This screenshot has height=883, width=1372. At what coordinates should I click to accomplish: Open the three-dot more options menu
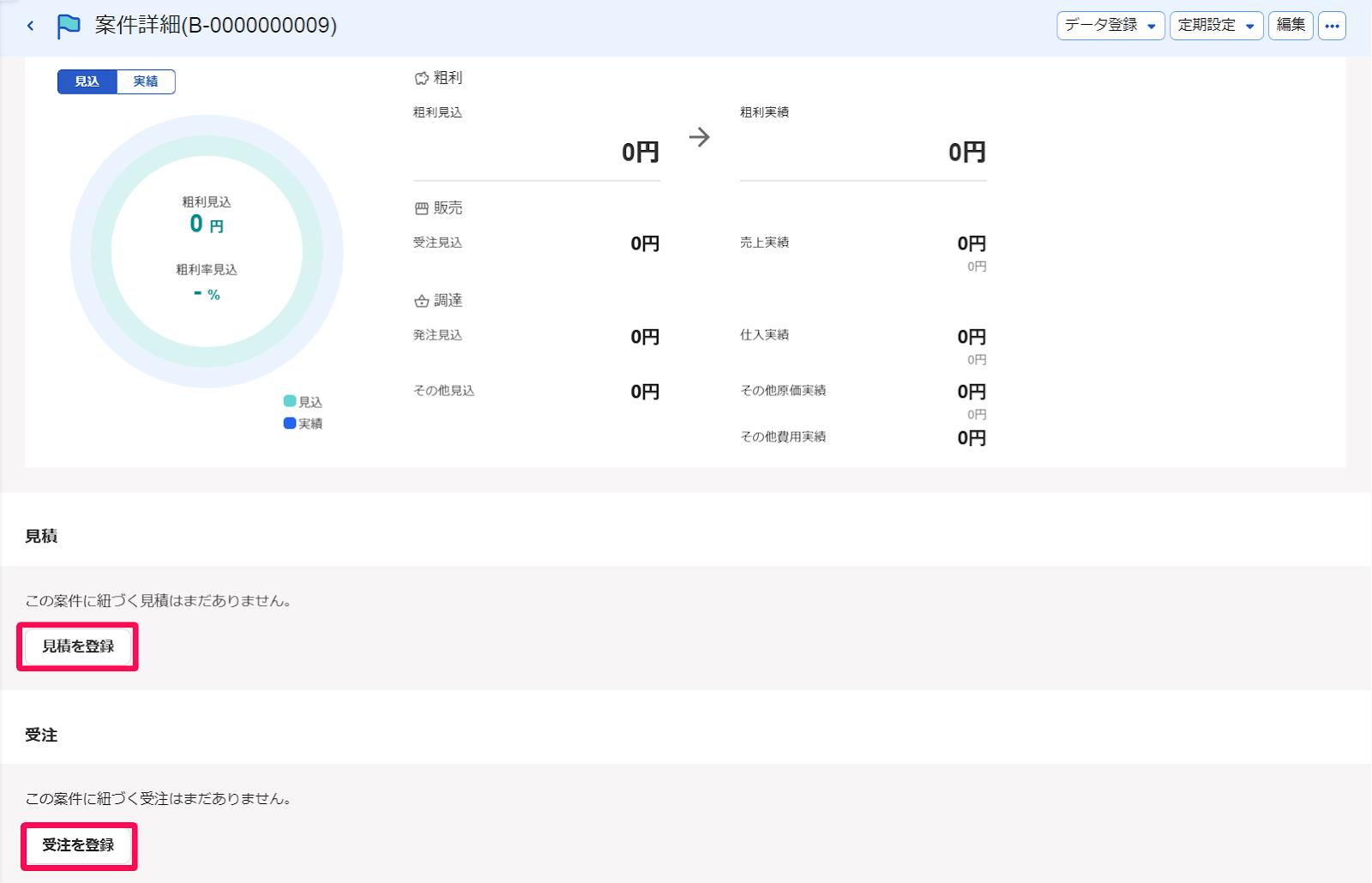[1332, 26]
